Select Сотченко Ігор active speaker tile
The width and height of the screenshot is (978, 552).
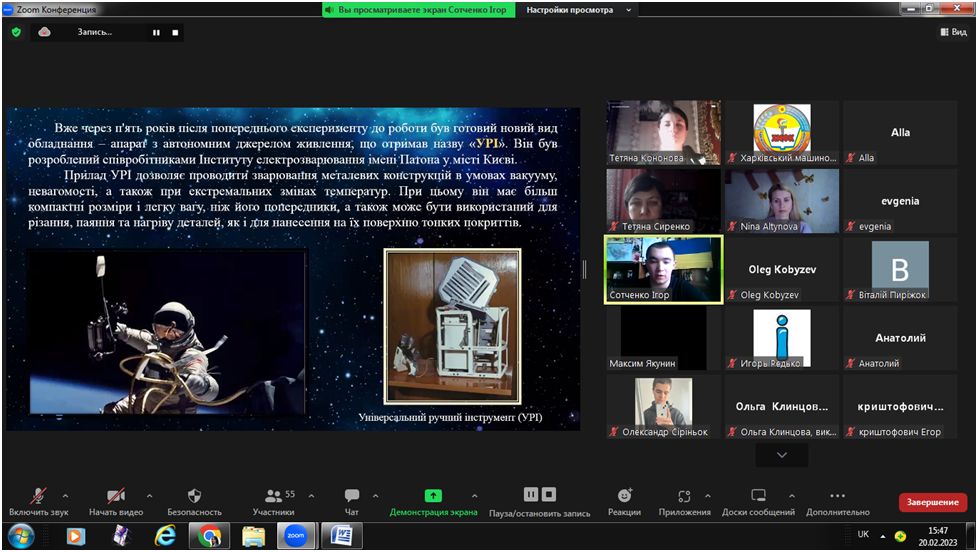pos(664,269)
